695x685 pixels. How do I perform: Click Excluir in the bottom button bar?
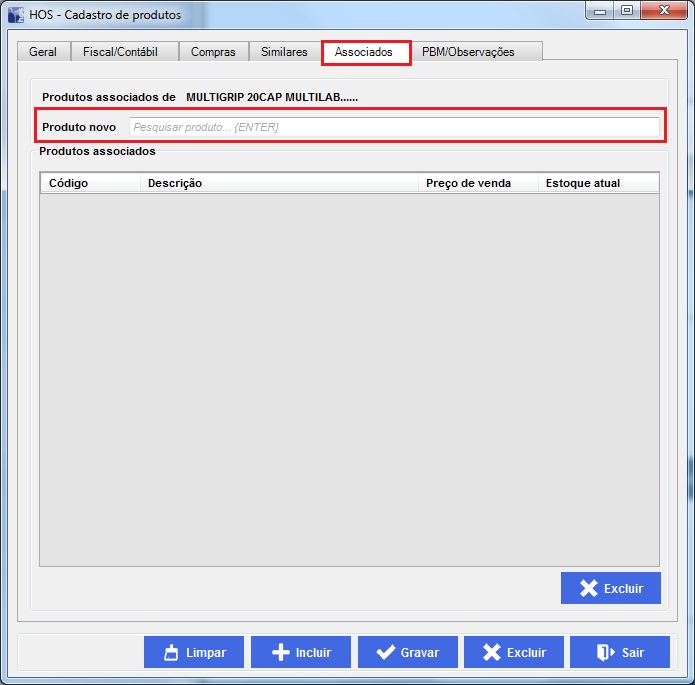[514, 652]
